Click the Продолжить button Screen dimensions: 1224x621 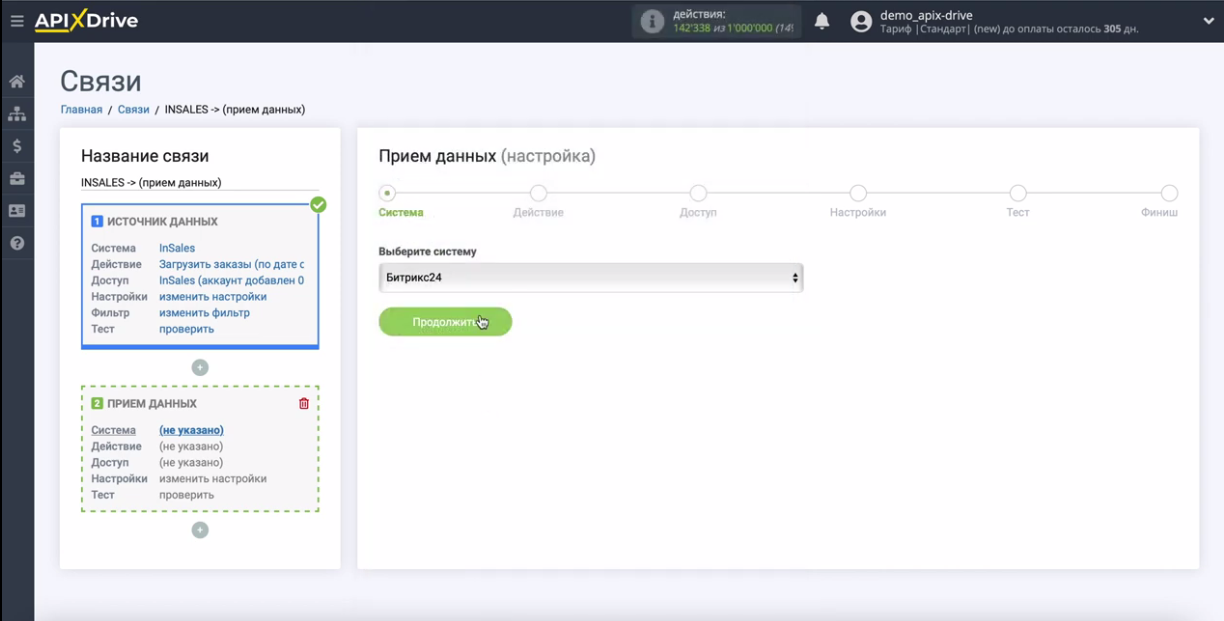(445, 322)
